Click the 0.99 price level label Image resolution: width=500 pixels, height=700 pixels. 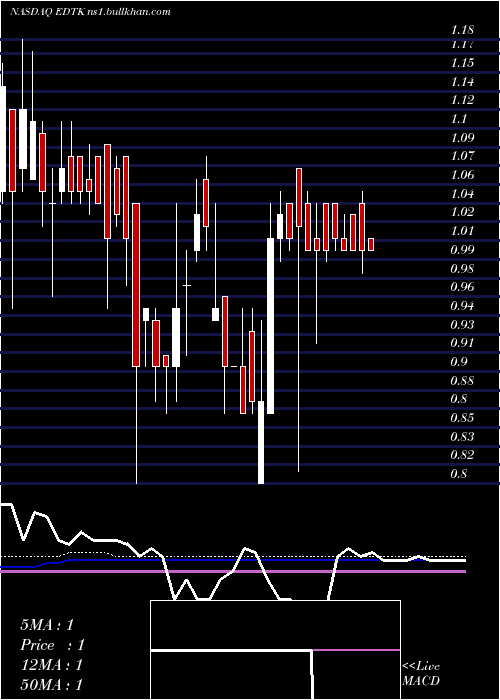[x=462, y=250]
